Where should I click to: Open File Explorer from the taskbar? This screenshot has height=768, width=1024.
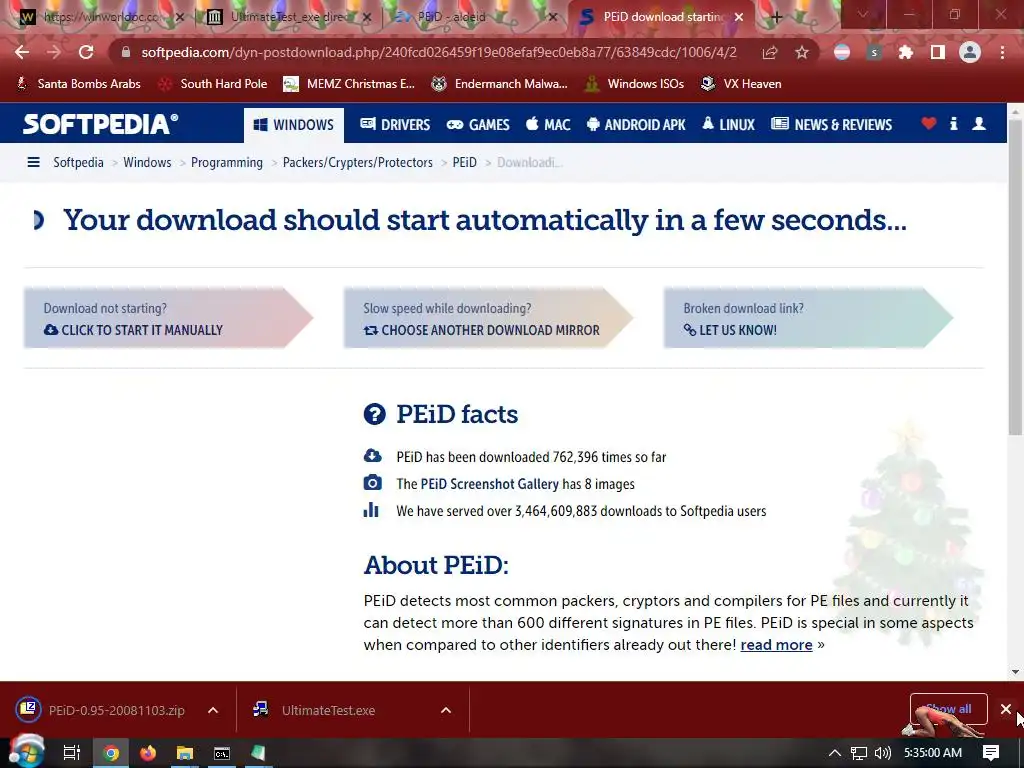[185, 753]
